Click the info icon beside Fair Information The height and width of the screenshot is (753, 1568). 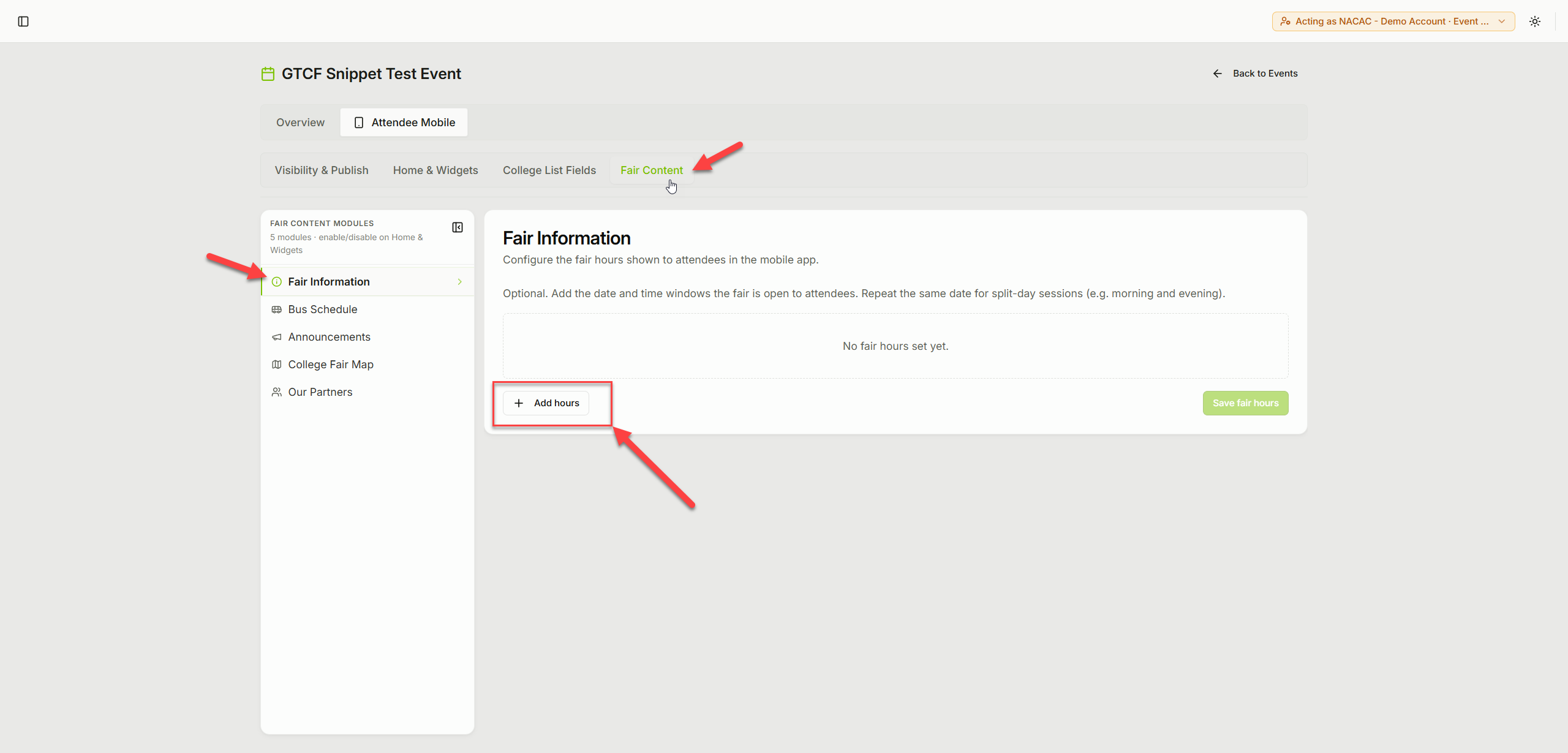pyautogui.click(x=277, y=282)
